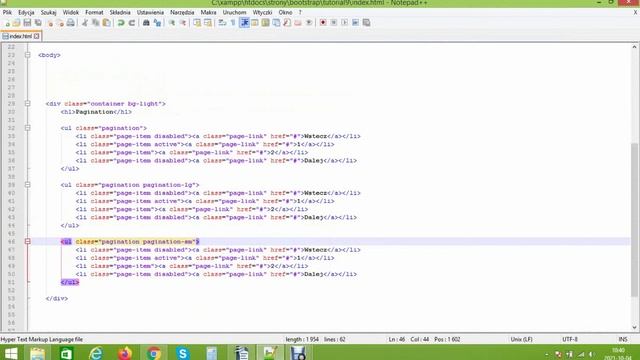This screenshot has height=360, width=640.
Task: Open Chrome from the taskbar
Action: click(x=154, y=353)
